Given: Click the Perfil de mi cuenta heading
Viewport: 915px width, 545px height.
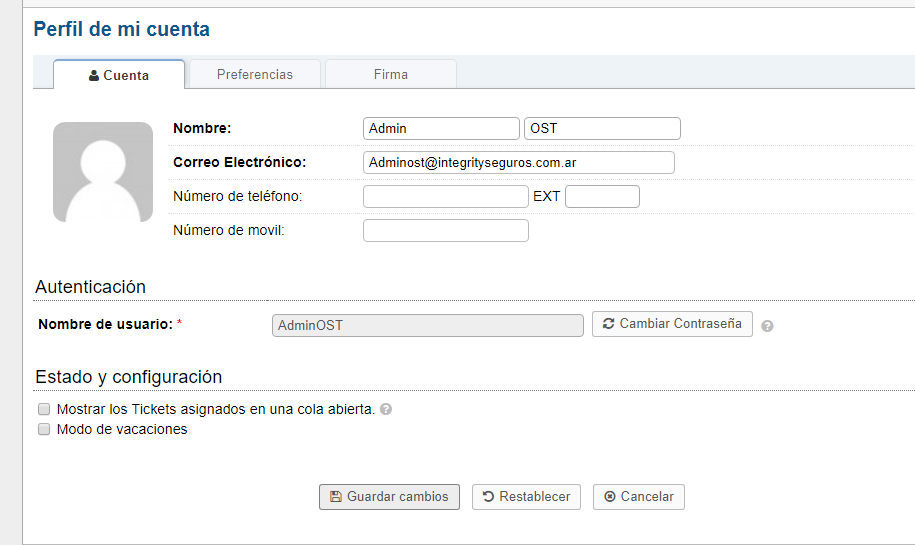Looking at the screenshot, I should 122,29.
